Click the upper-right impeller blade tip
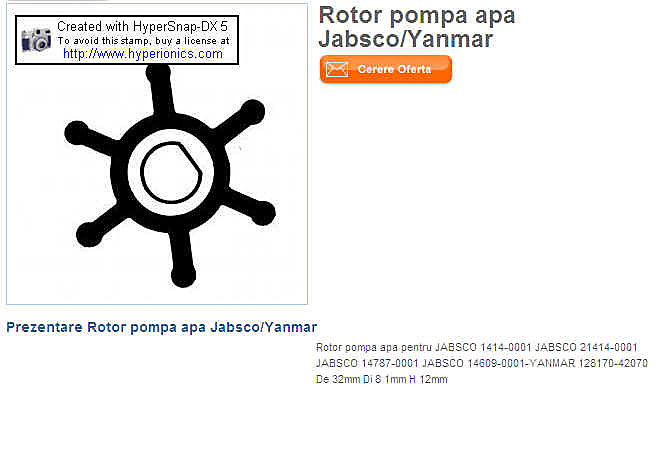The height and width of the screenshot is (460, 659). pos(252,112)
